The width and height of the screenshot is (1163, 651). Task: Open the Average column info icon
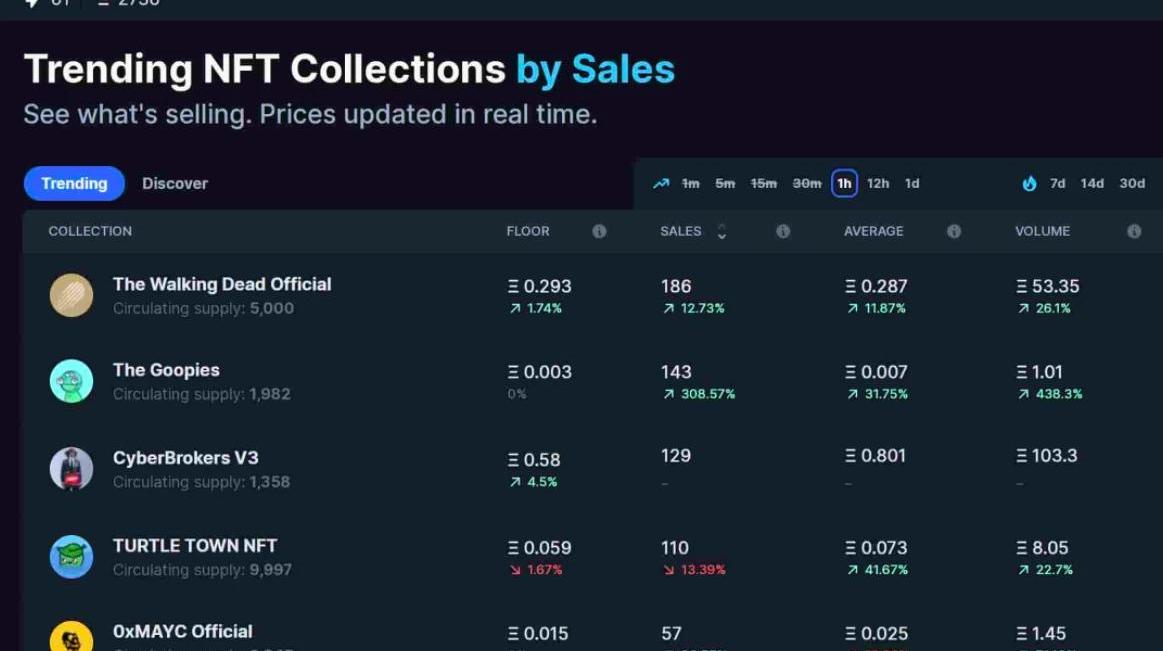point(954,231)
